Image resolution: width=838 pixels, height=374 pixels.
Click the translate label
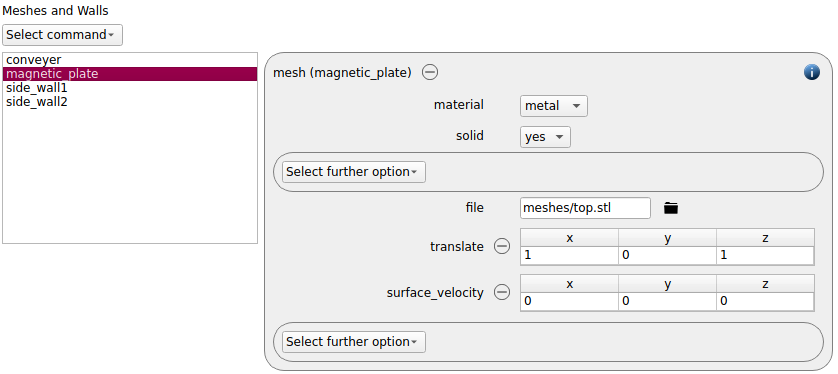pyautogui.click(x=457, y=246)
